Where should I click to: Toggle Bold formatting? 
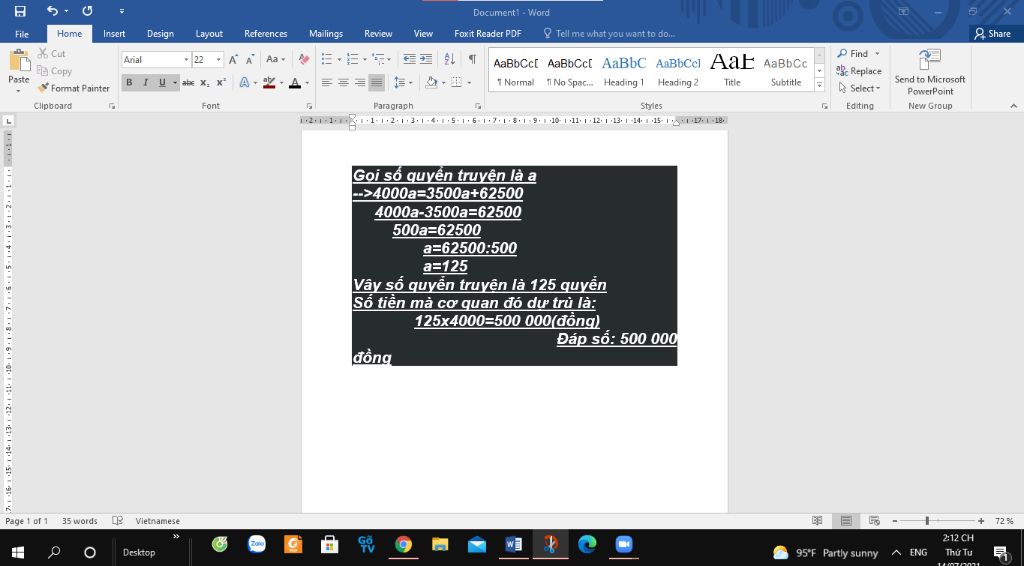point(129,83)
